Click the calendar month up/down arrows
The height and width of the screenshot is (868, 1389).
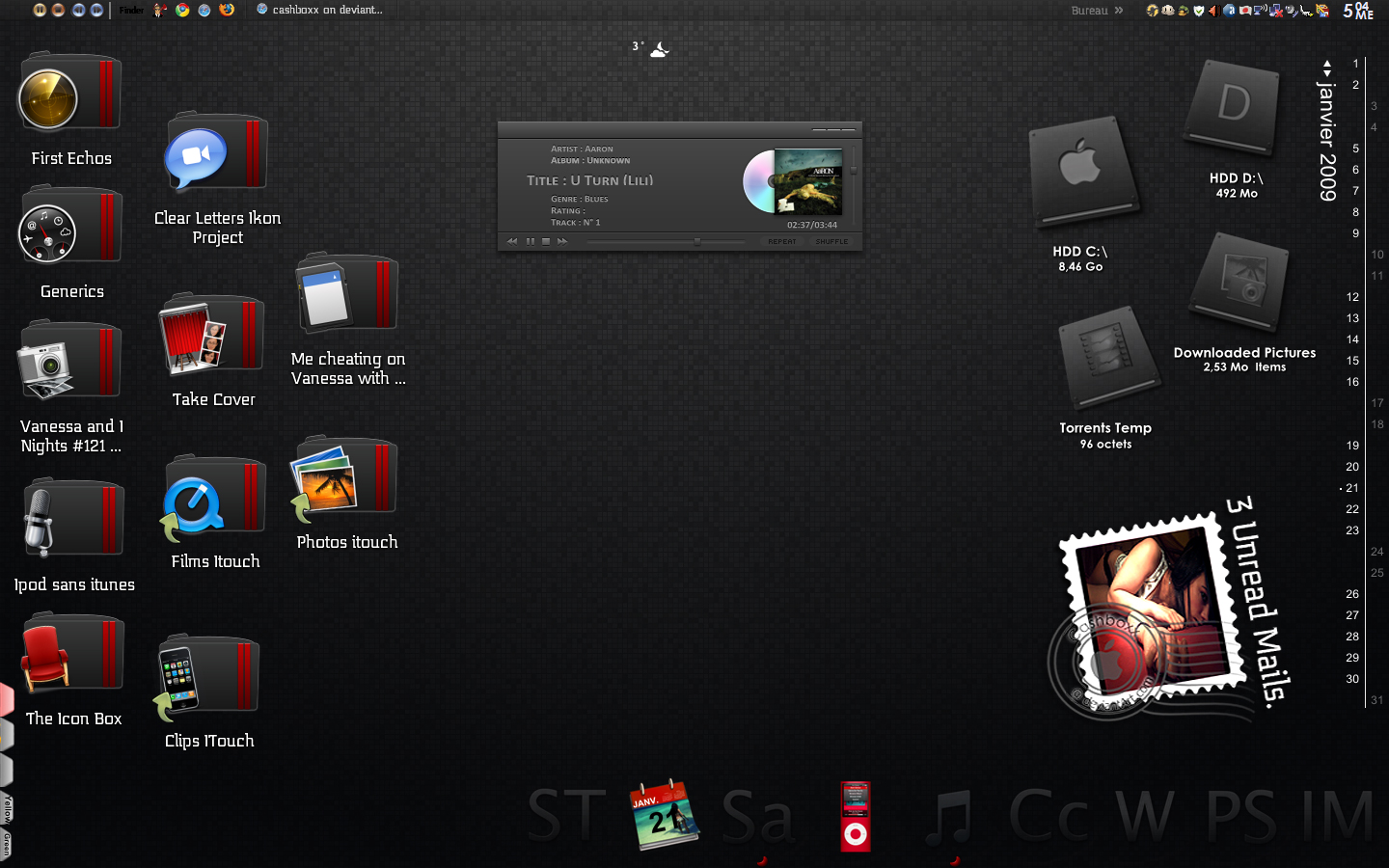point(1327,68)
